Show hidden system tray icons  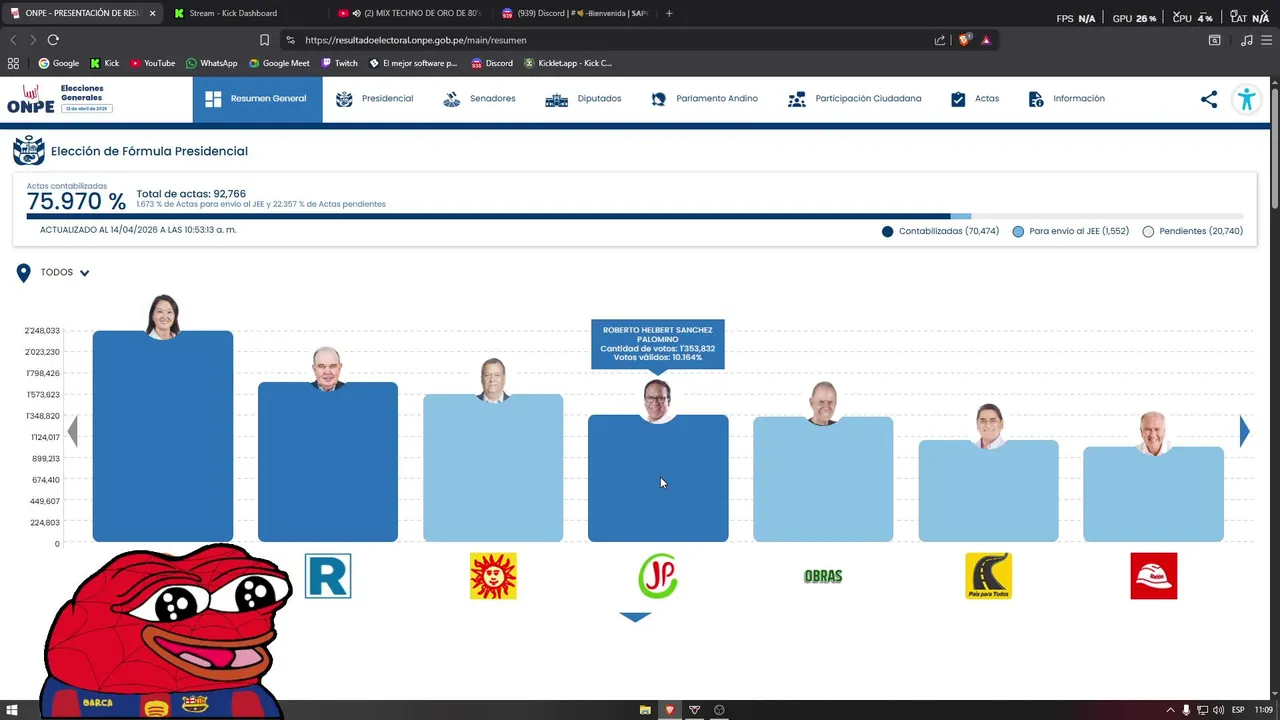[1170, 710]
